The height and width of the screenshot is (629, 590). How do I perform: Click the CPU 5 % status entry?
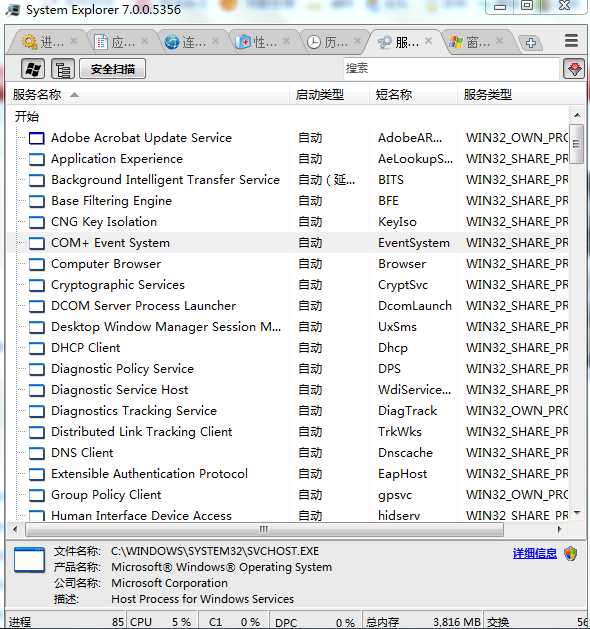(x=160, y=622)
